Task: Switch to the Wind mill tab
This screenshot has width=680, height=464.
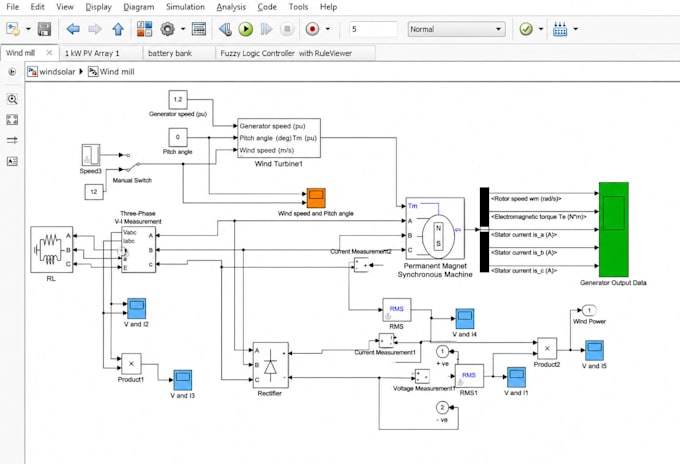Action: [20, 53]
